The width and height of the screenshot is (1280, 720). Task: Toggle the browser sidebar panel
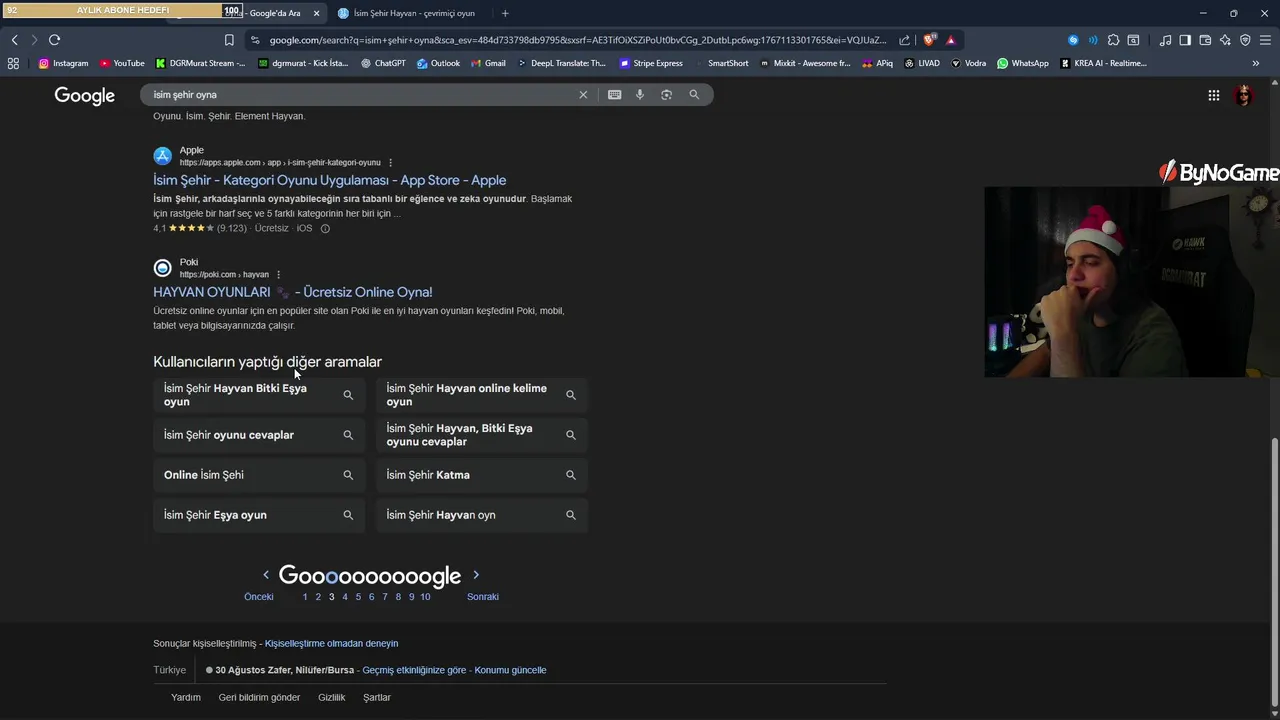[x=1185, y=40]
